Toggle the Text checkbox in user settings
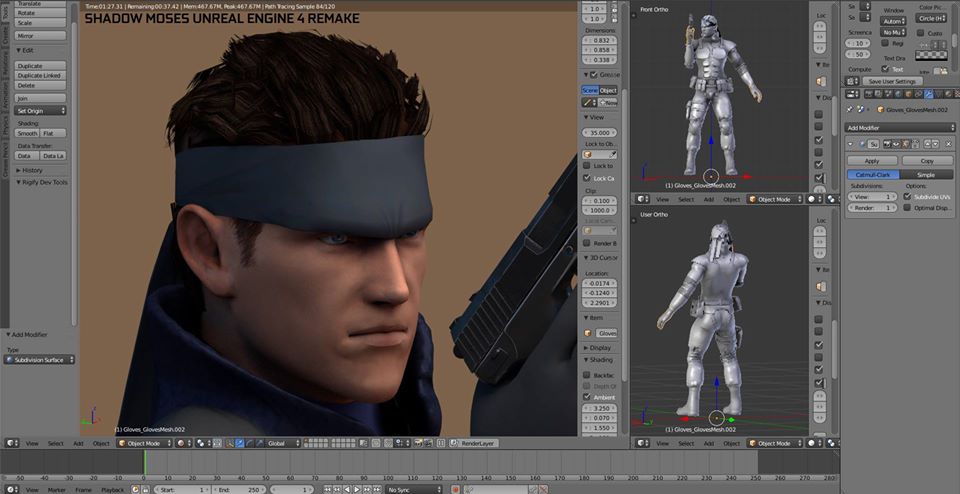 (x=885, y=69)
